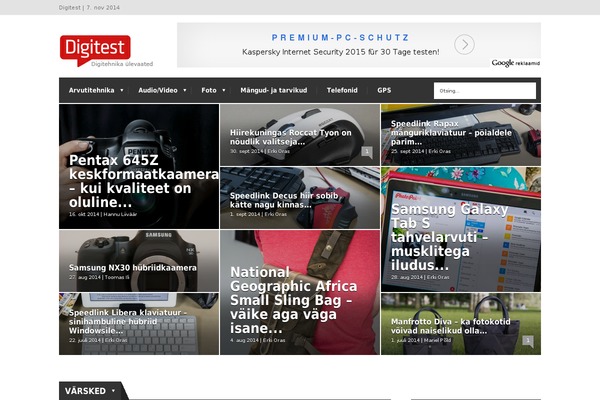
Task: Expand the Audio/Video menu arrow
Action: click(x=184, y=90)
